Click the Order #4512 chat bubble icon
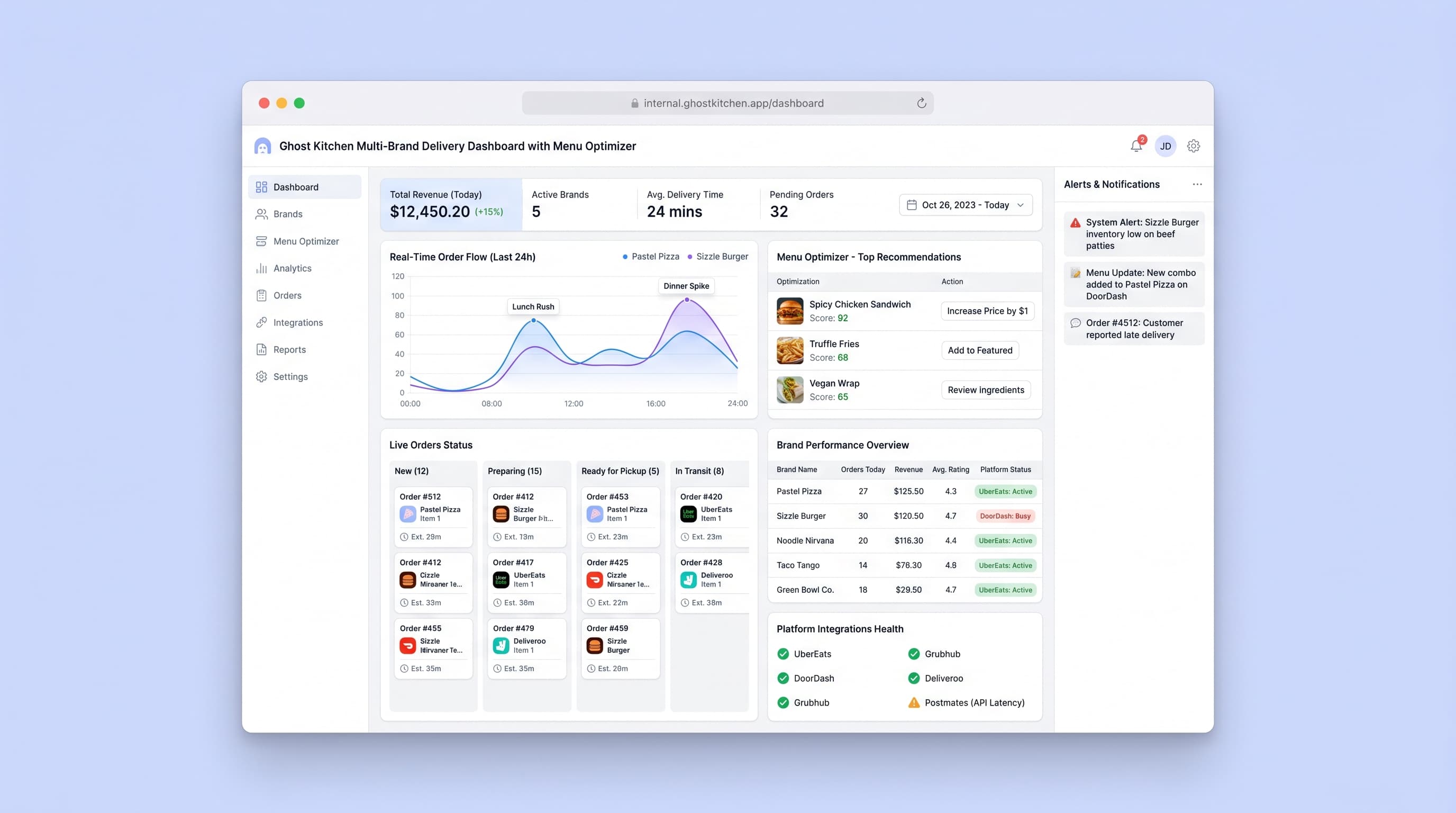The image size is (1456, 813). coord(1075,323)
